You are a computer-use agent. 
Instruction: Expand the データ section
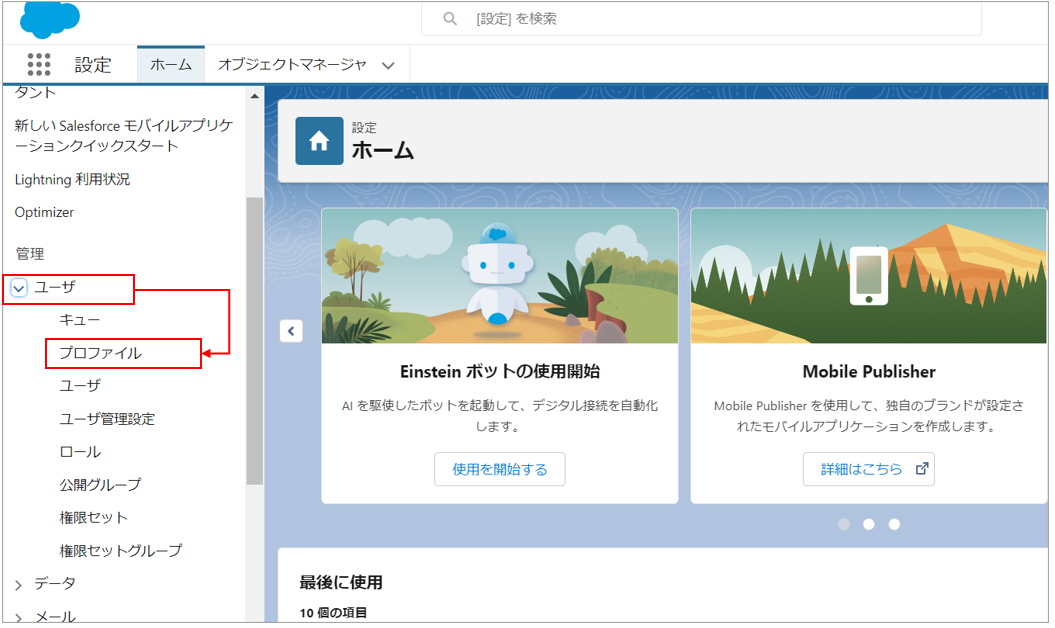click(19, 584)
